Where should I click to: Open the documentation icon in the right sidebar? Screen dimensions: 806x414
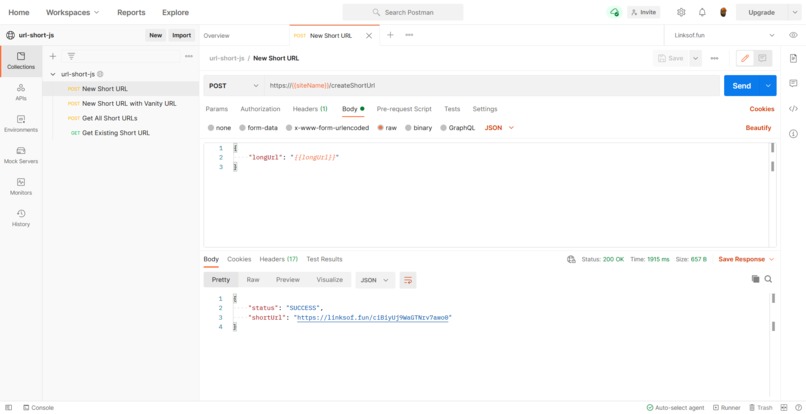(x=793, y=58)
